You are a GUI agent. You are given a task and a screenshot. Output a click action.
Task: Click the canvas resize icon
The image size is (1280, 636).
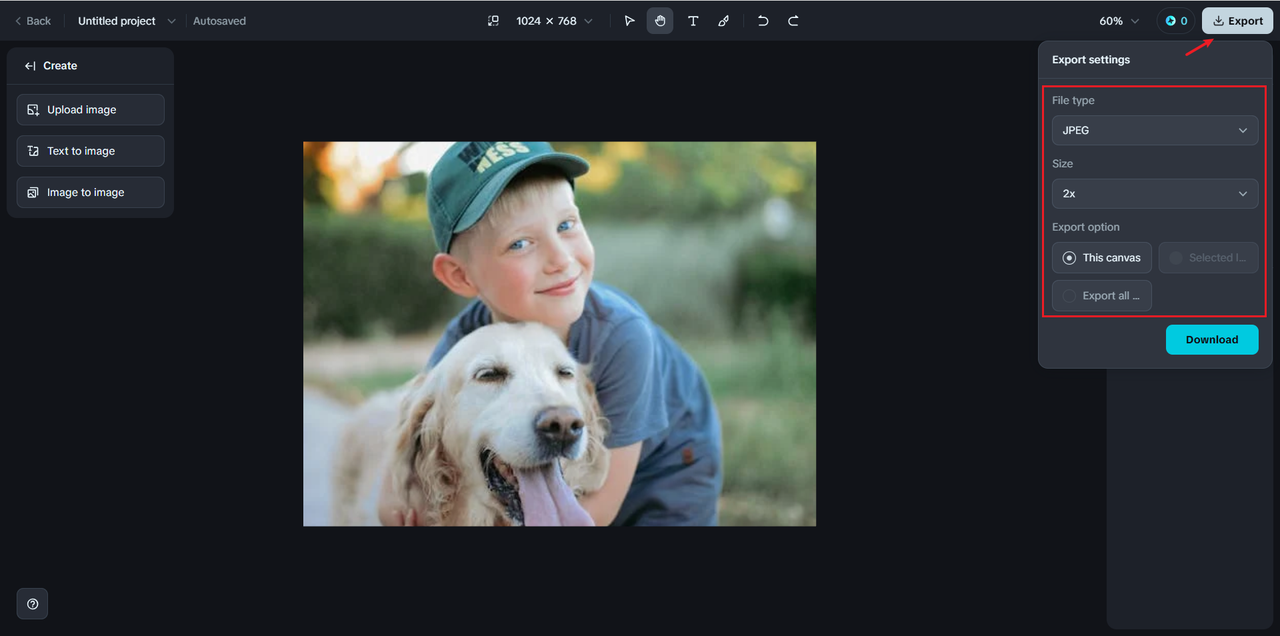[493, 21]
